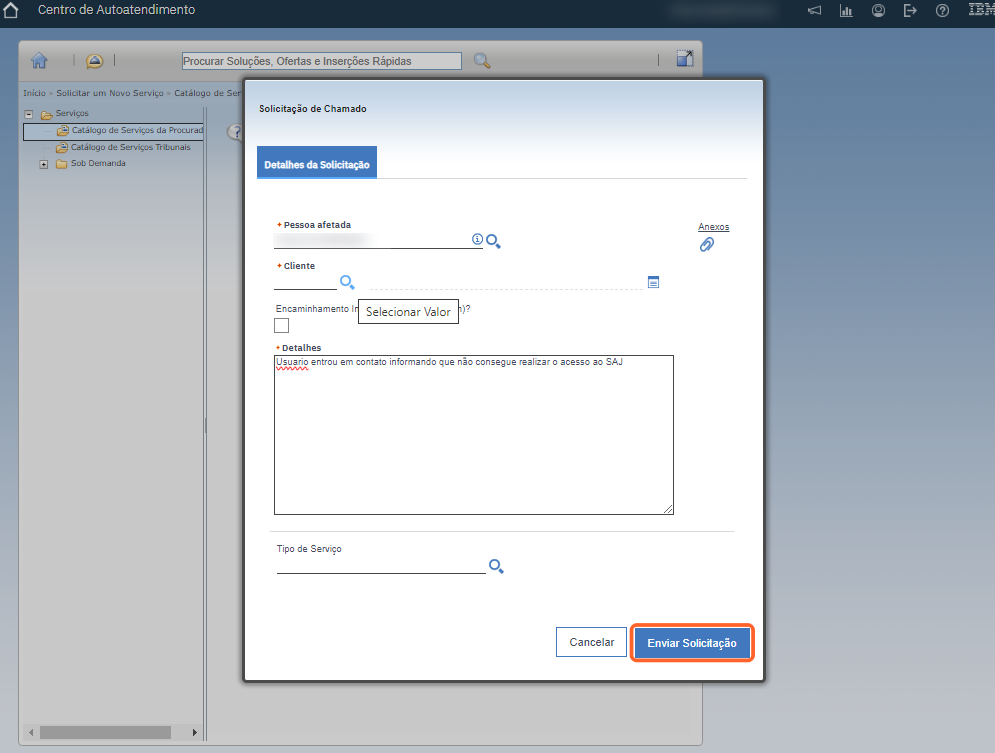Open lookup for Pessoa afetada field

pyautogui.click(x=493, y=241)
